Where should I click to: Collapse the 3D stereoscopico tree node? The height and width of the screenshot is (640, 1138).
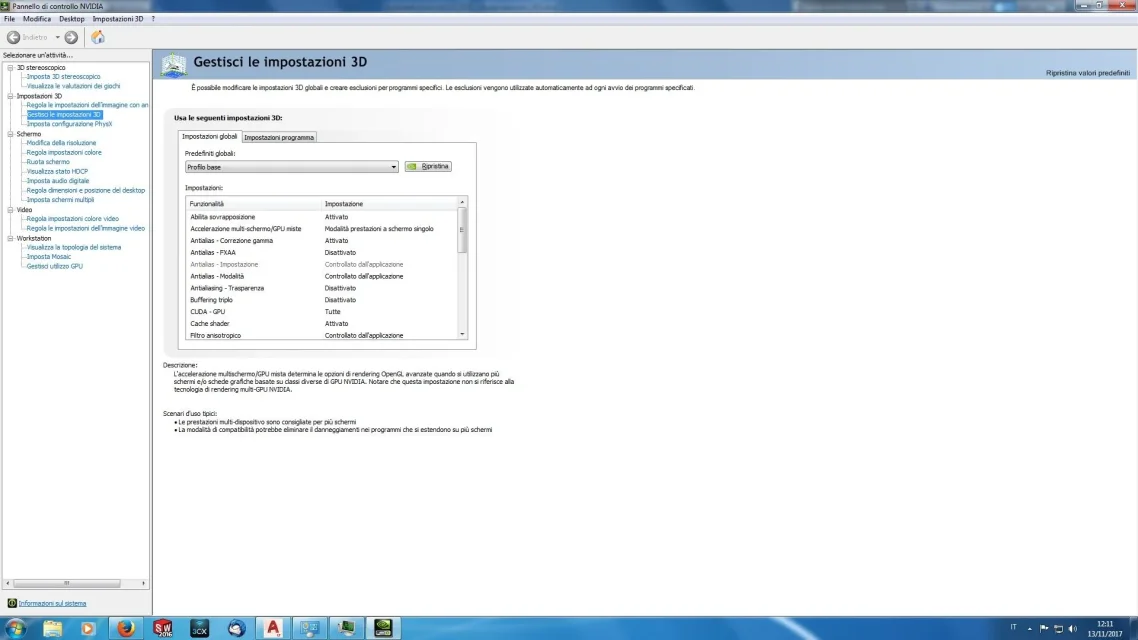coord(10,67)
